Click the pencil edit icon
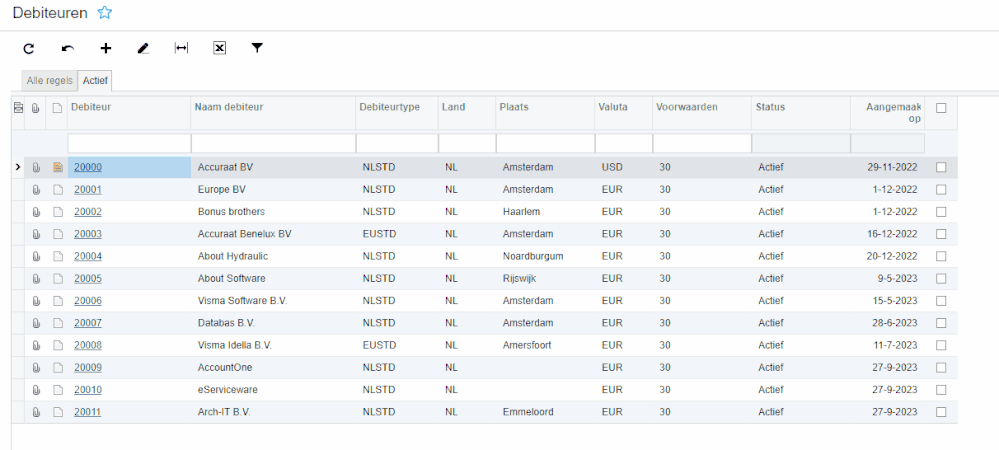Viewport: 999px width, 450px height. 143,48
